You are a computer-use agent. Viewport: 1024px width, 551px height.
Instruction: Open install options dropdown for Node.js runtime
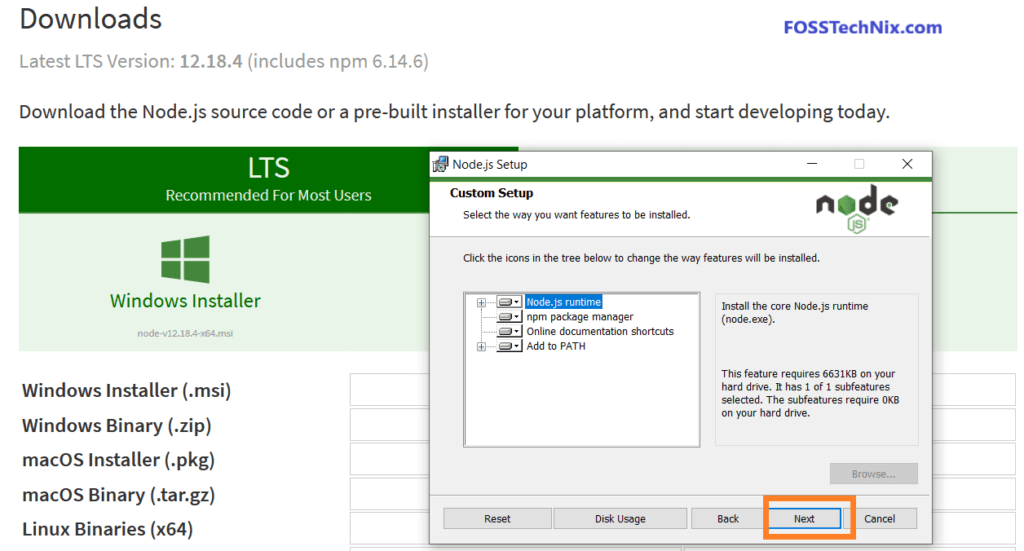pos(509,302)
